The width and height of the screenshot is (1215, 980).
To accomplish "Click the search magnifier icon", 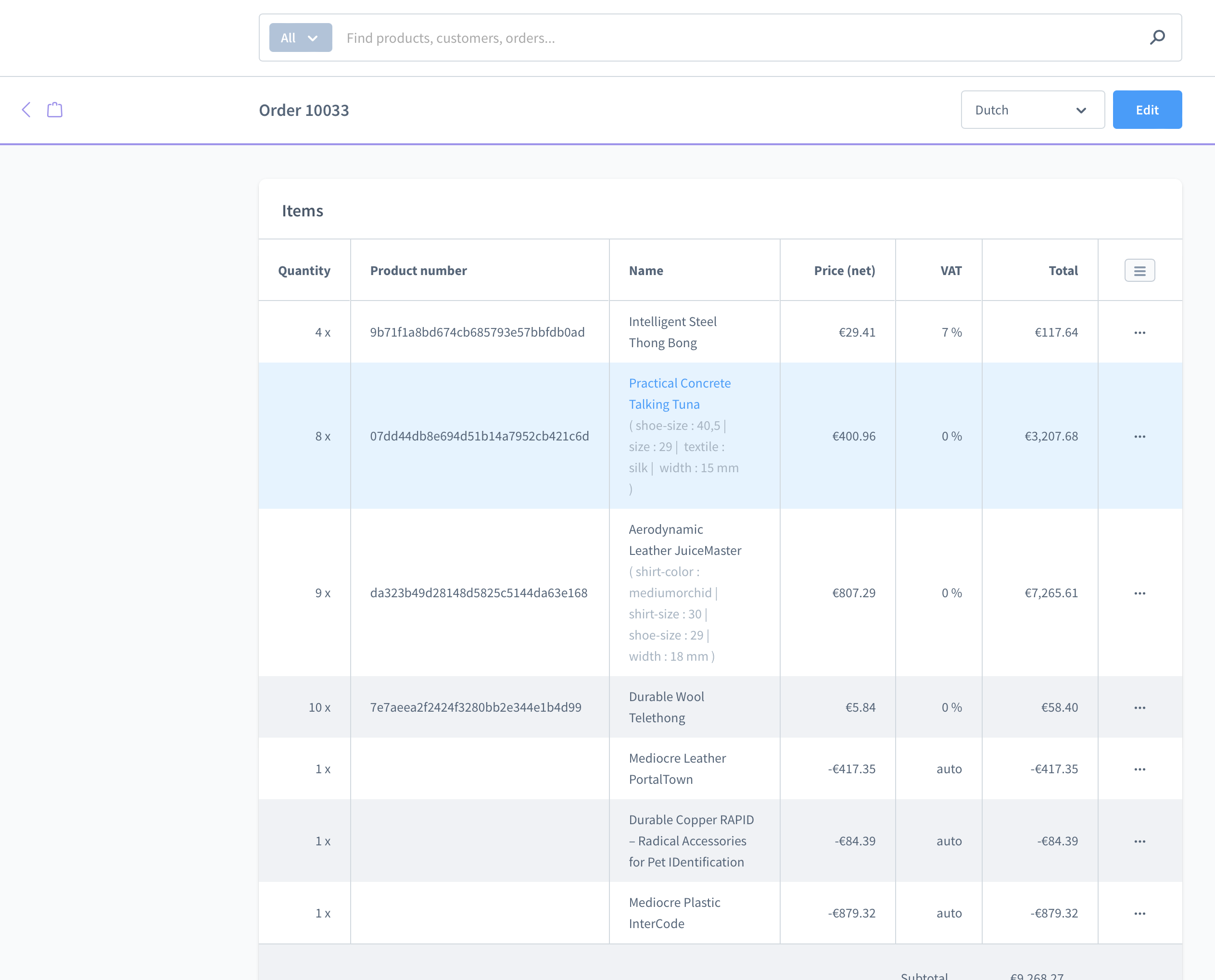I will pos(1157,37).
